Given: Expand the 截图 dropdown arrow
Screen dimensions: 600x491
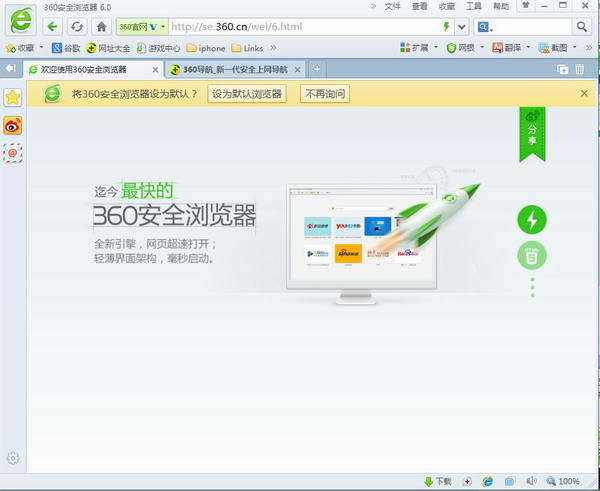Looking at the screenshot, I should pyautogui.click(x=575, y=47).
